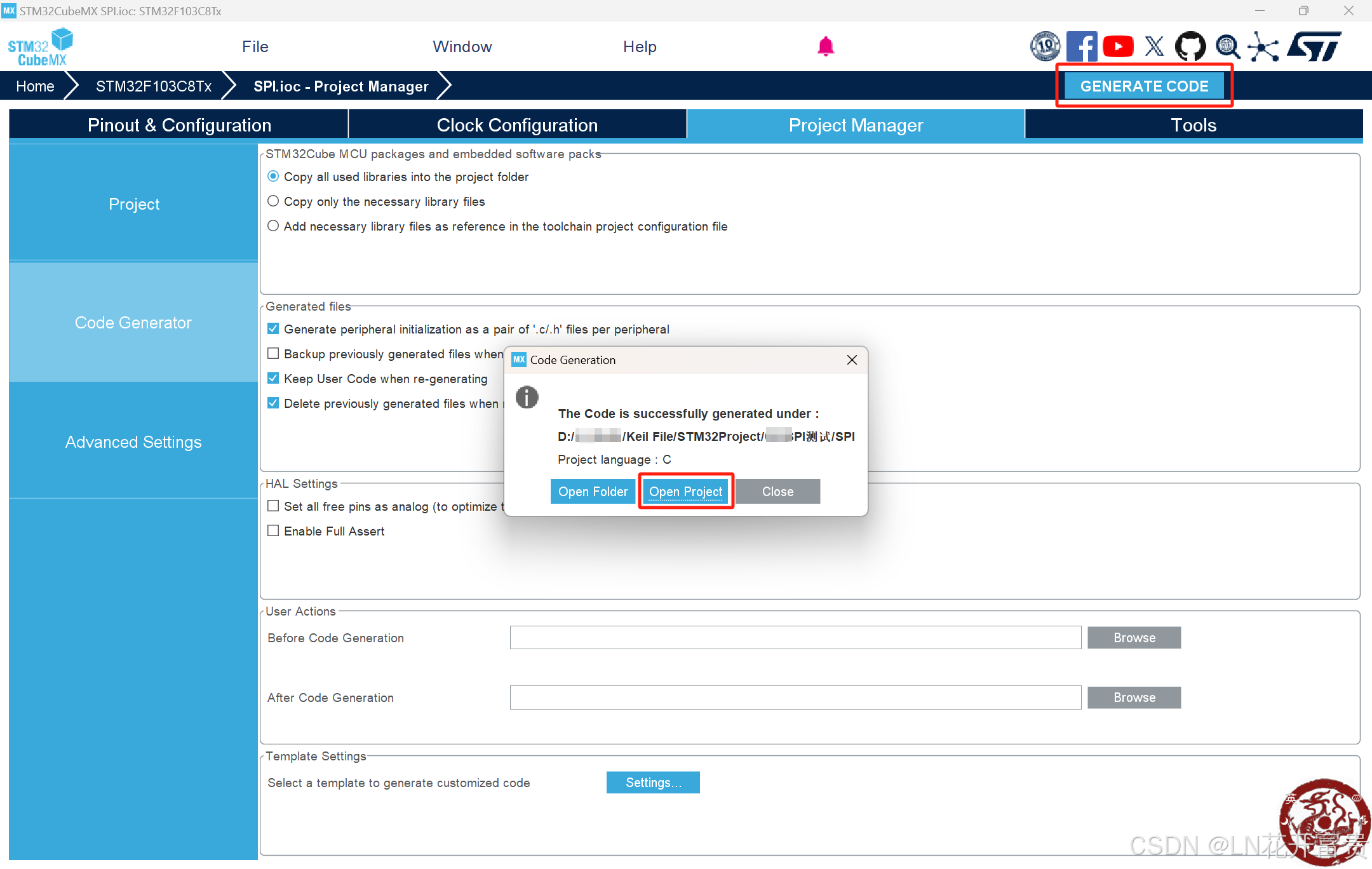Click the 10-year anniversary badge icon
Image resolution: width=1372 pixels, height=869 pixels.
1045,46
